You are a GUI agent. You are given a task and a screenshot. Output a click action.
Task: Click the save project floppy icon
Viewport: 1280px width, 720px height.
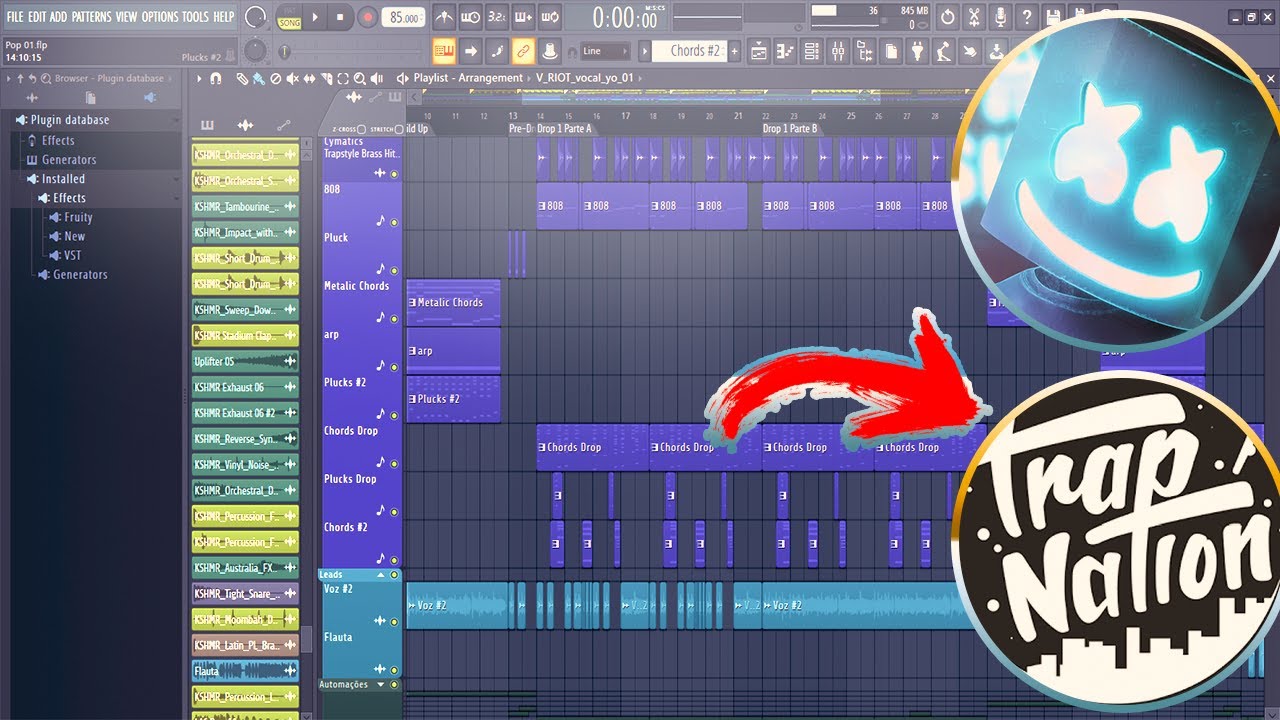1052,17
